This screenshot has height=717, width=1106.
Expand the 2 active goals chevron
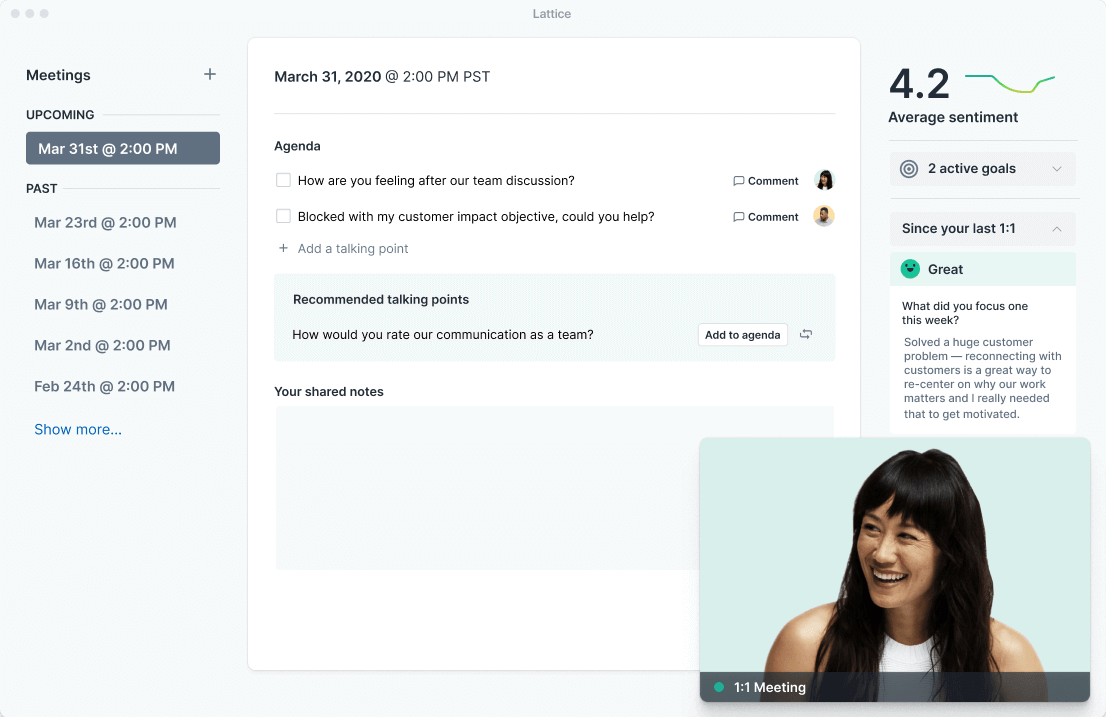click(1057, 168)
